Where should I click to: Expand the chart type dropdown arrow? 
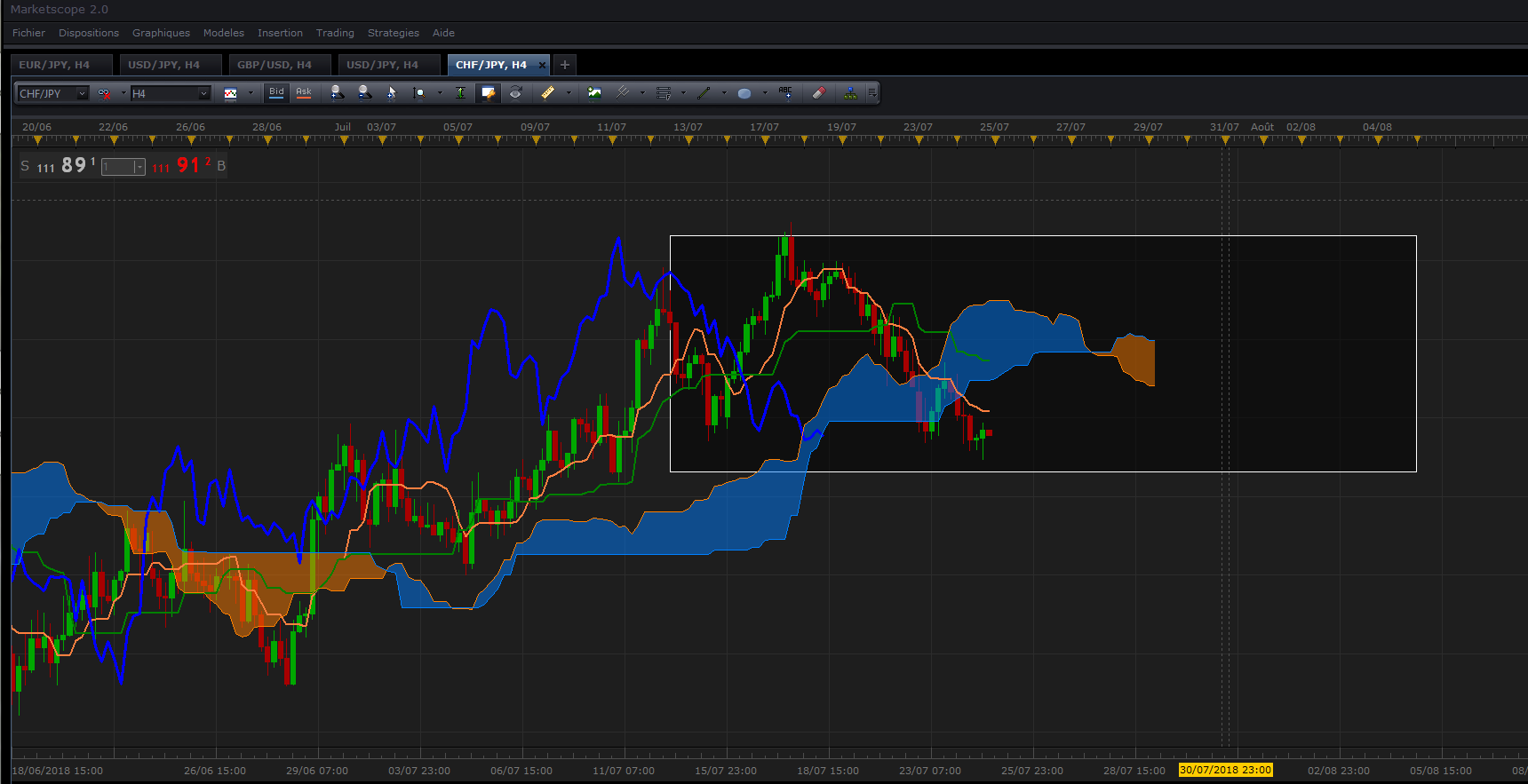pos(251,93)
